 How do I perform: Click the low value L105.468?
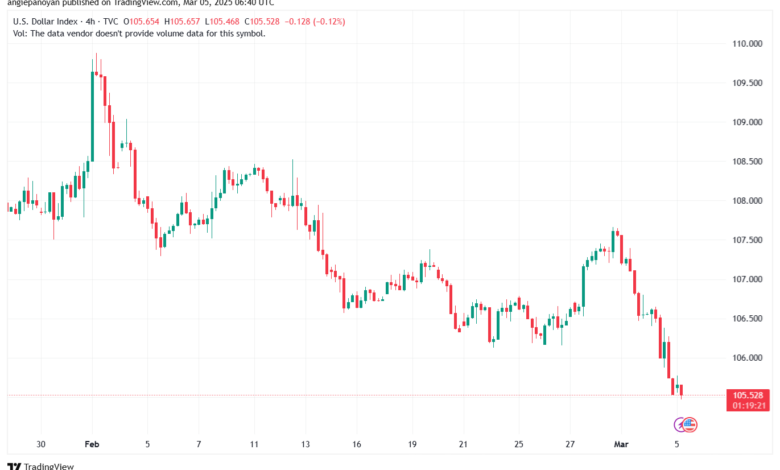pos(222,21)
